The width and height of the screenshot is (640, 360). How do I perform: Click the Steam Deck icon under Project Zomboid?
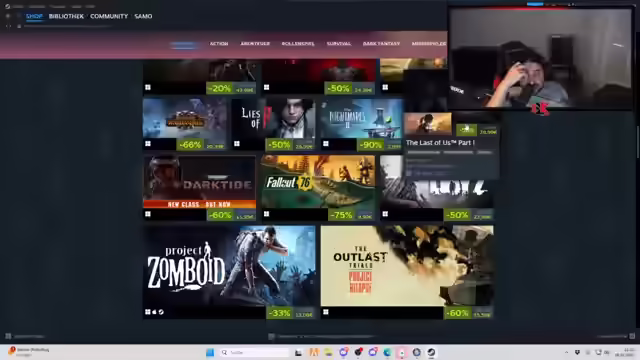161,312
